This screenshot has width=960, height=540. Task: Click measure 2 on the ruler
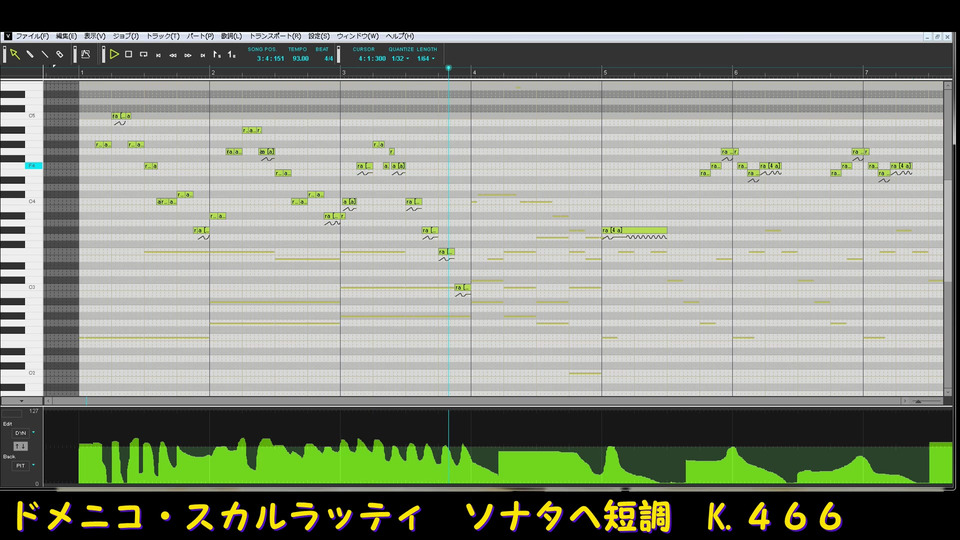pyautogui.click(x=213, y=72)
